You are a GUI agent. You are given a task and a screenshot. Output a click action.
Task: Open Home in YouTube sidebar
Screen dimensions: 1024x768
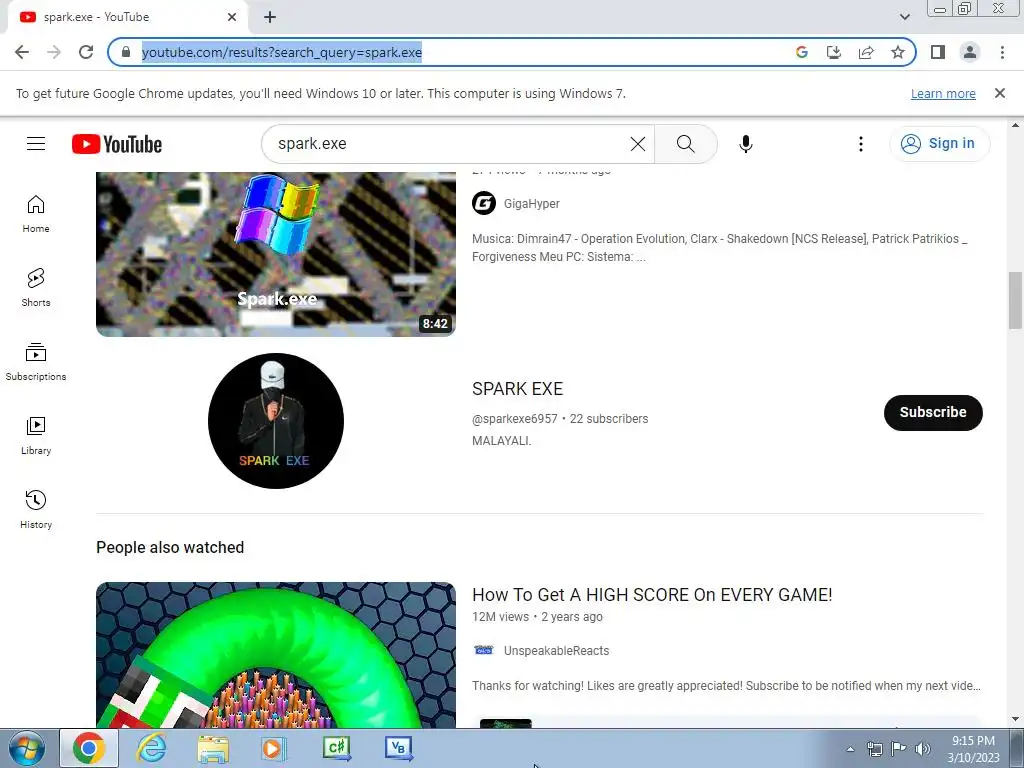pyautogui.click(x=36, y=214)
